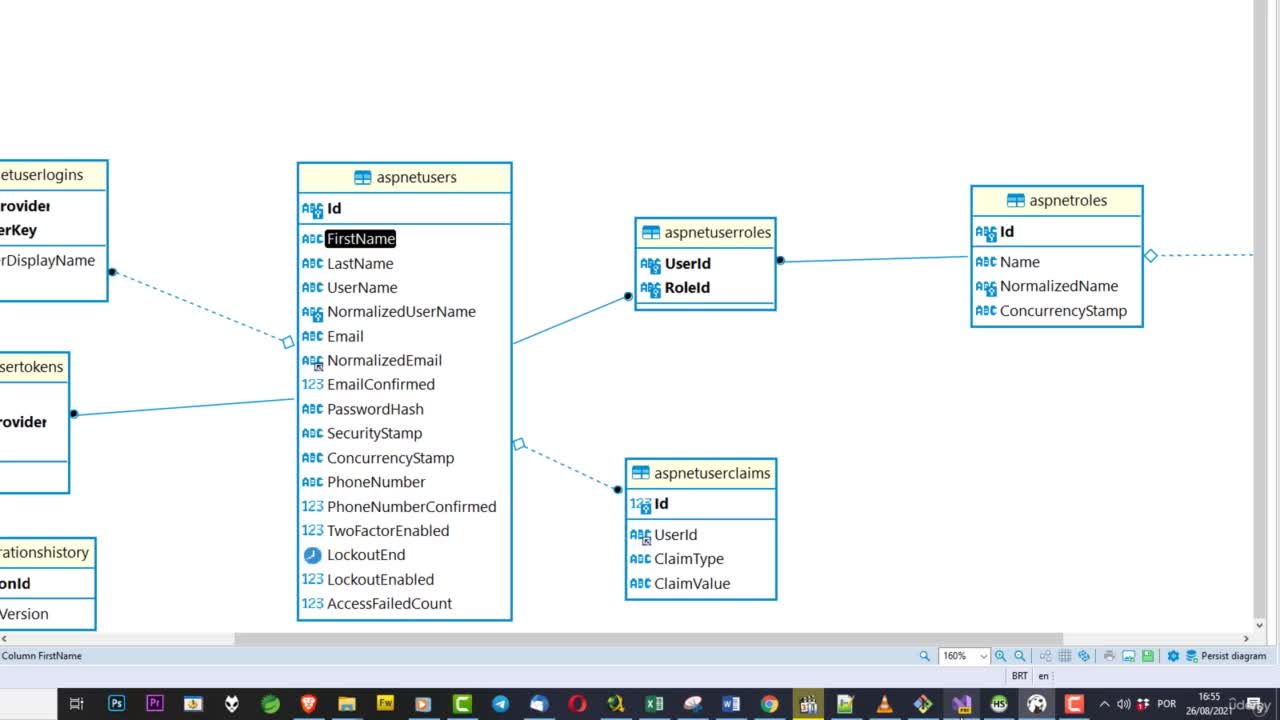1280x720 pixels.
Task: Click the search magnifier in diagram toolbar
Action: click(x=925, y=656)
